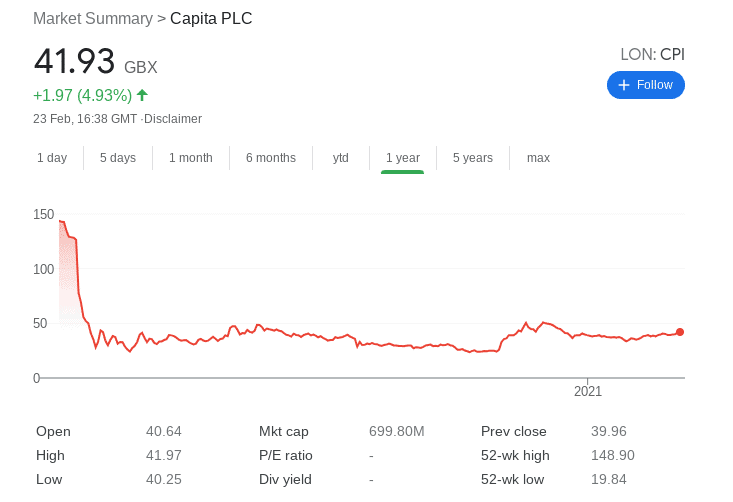Click the green up arrow icon
The width and height of the screenshot is (733, 502).
coord(142,95)
